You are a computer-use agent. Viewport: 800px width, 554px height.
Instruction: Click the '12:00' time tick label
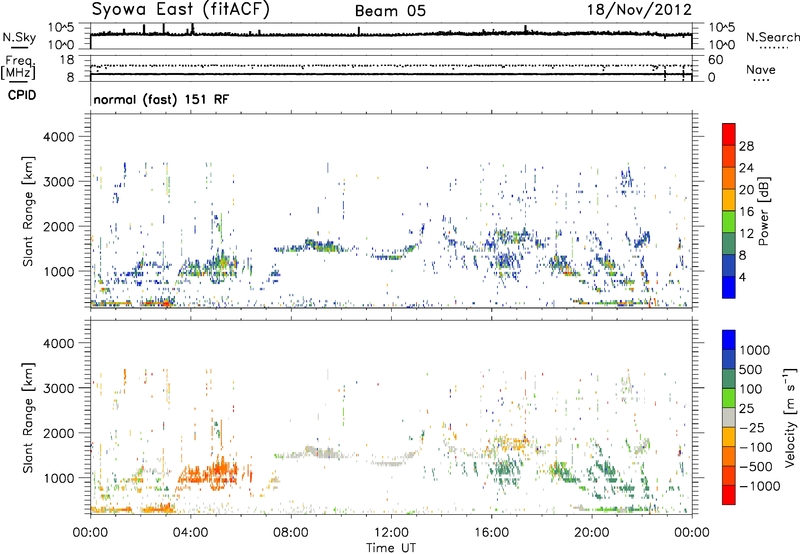point(391,533)
